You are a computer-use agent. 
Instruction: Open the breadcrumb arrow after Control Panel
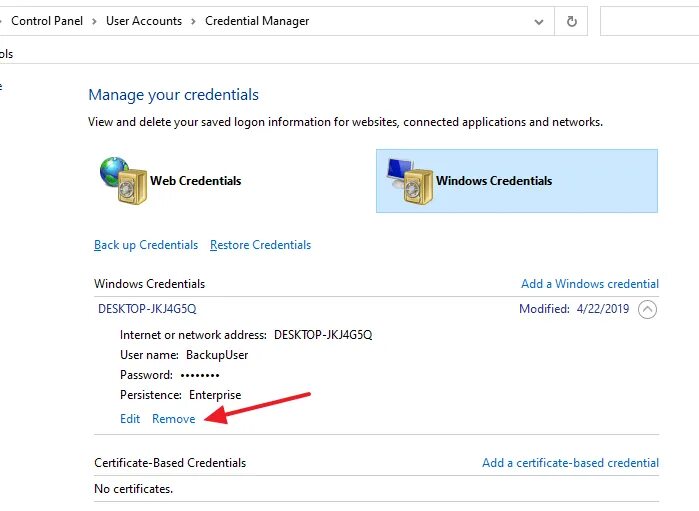tap(95, 21)
